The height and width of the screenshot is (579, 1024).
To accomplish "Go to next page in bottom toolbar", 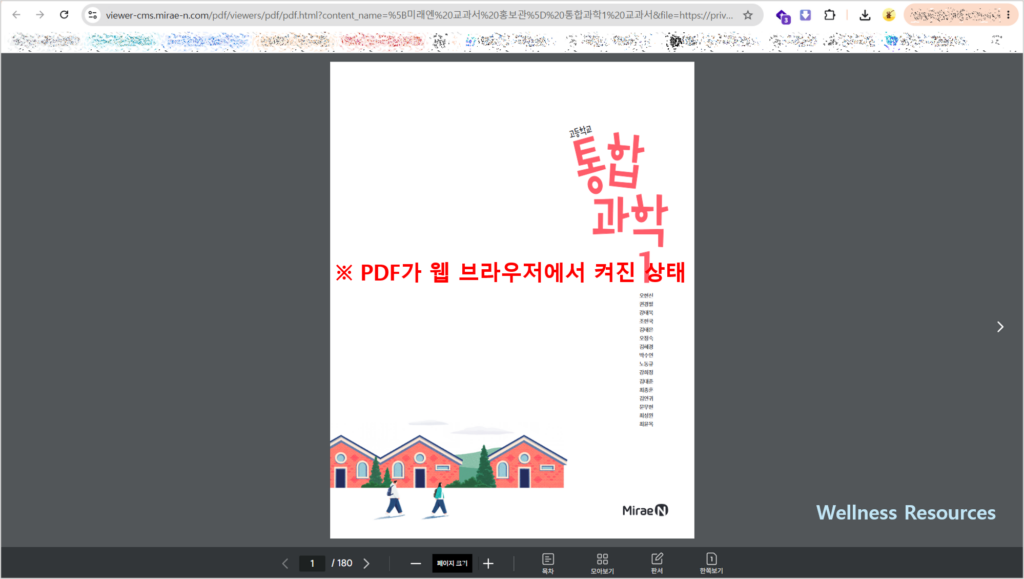I will click(366, 563).
